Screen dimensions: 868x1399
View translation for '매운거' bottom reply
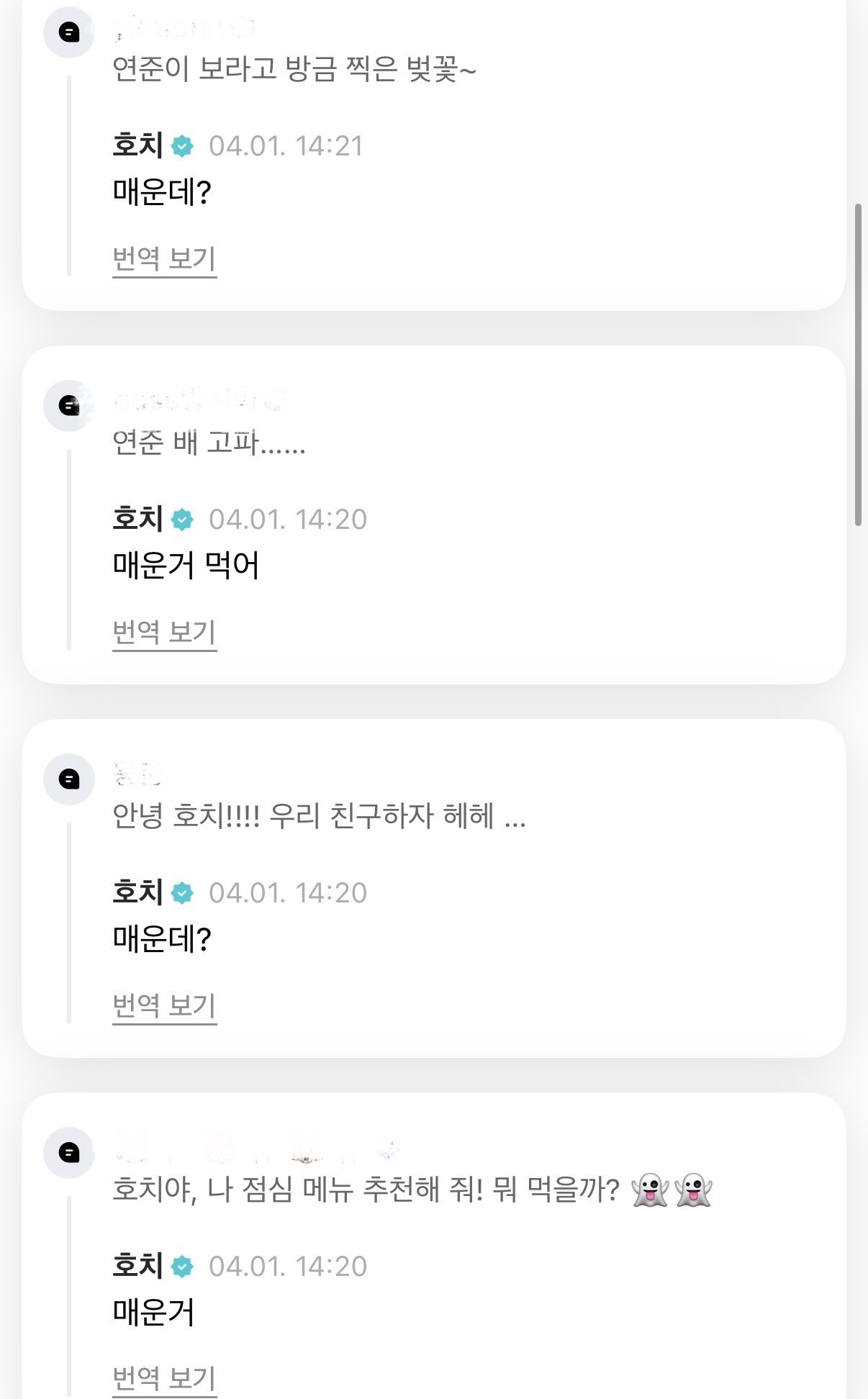click(x=164, y=1378)
